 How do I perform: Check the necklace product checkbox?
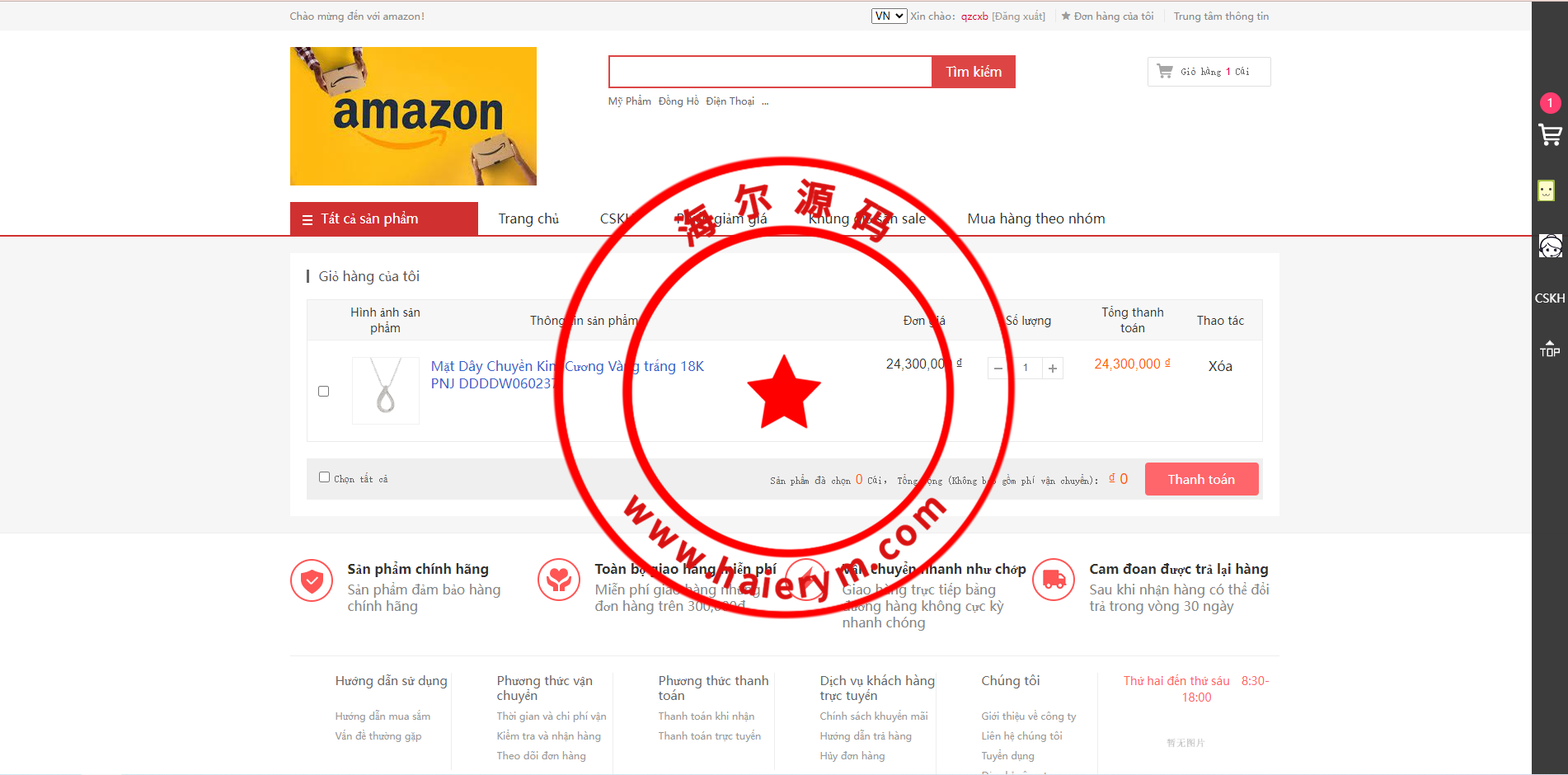(x=324, y=392)
